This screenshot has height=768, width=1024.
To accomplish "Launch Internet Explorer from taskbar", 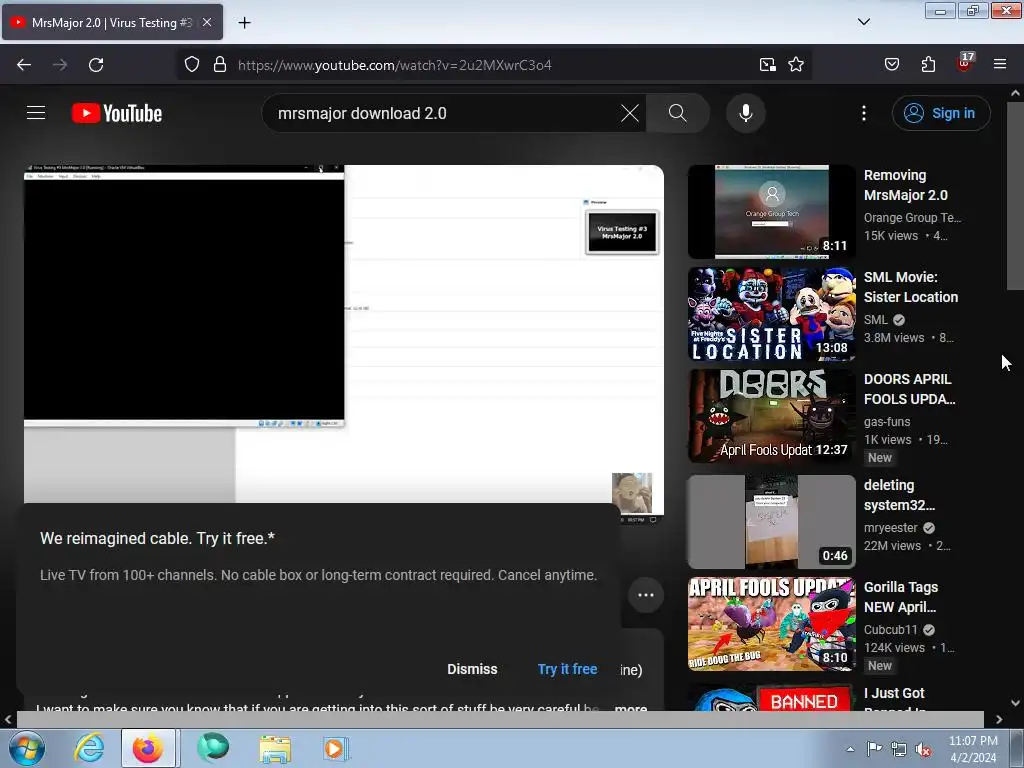I will pos(89,748).
